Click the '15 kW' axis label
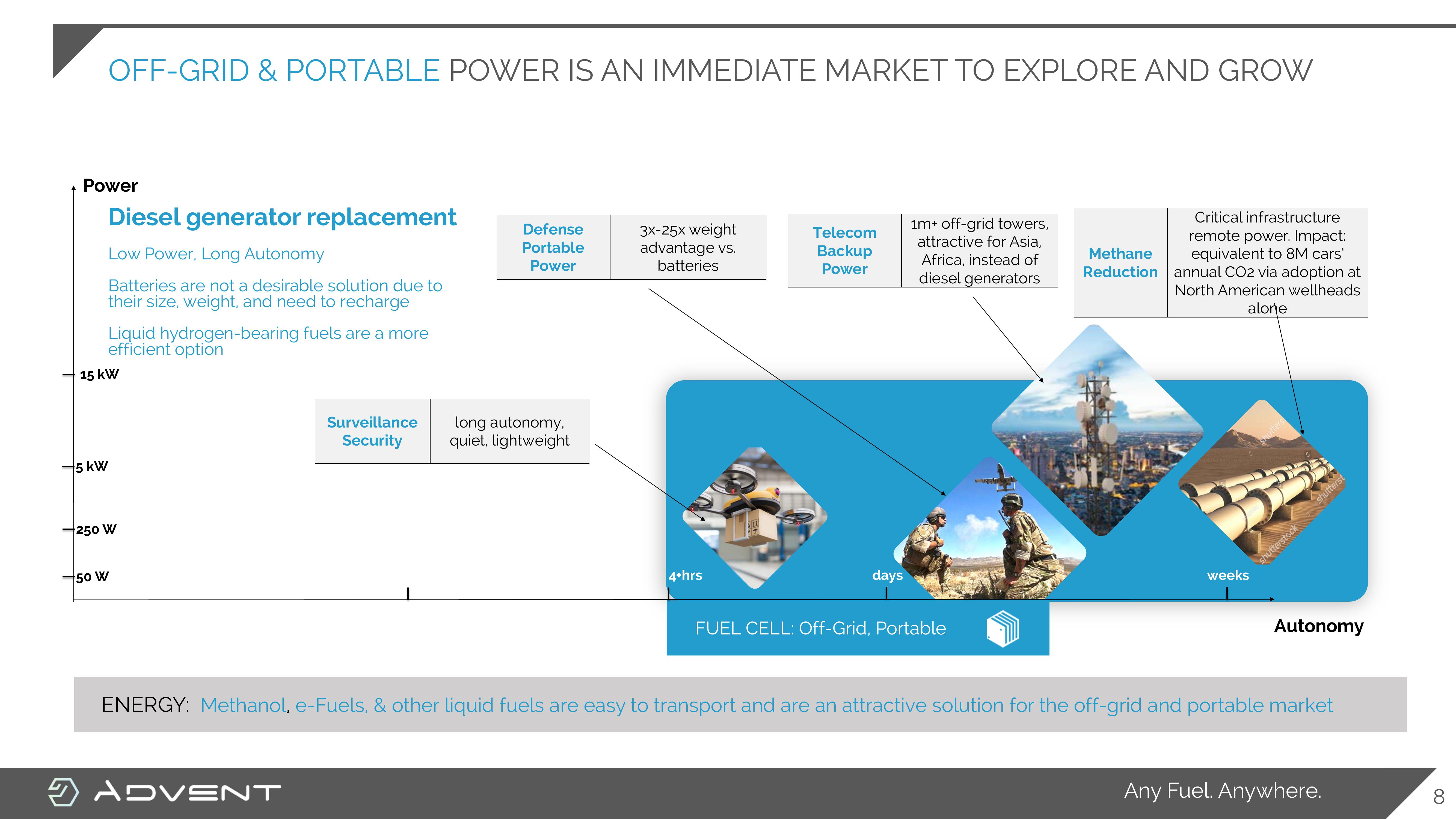This screenshot has height=819, width=1456. click(99, 375)
